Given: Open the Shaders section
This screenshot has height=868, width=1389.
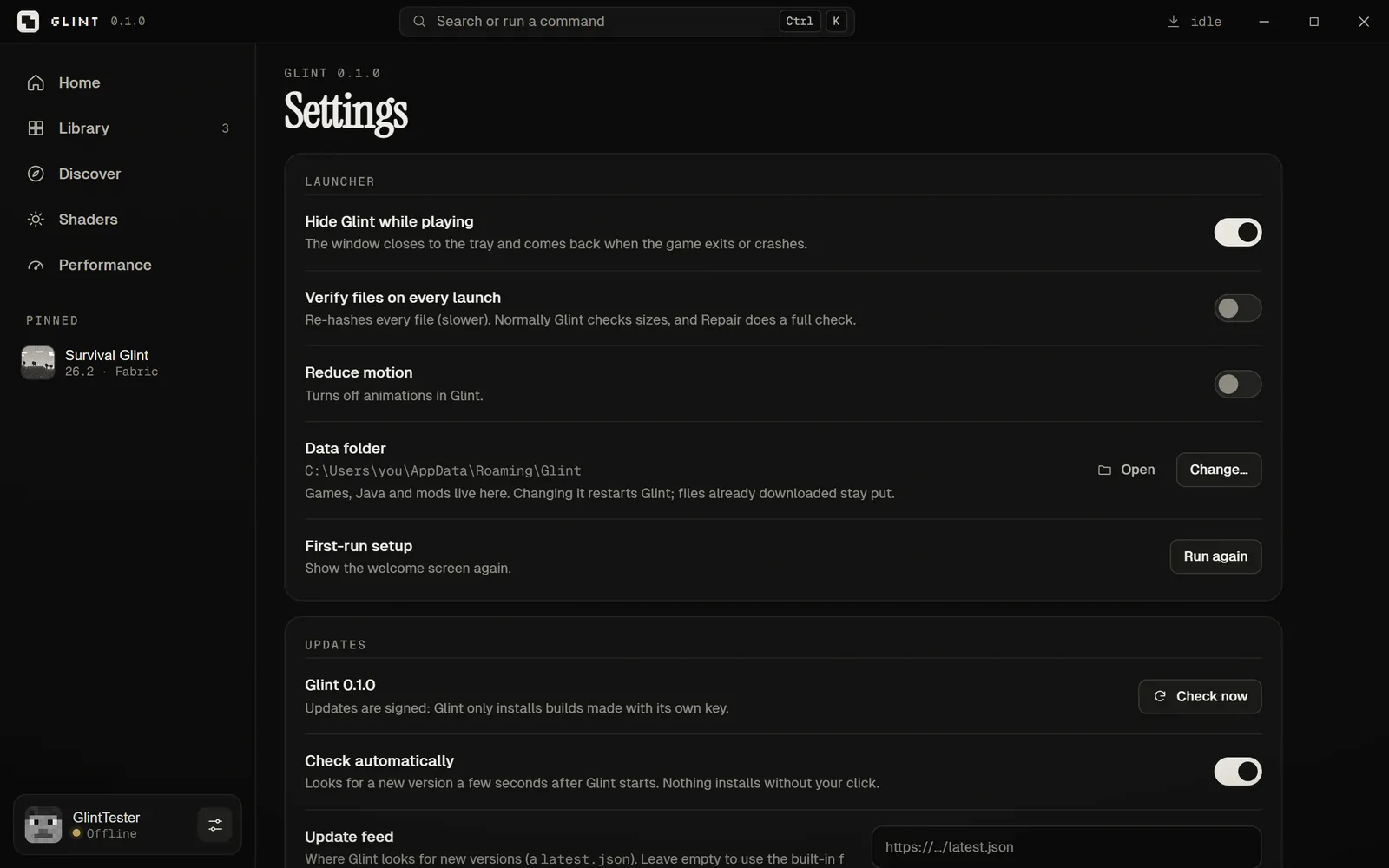Looking at the screenshot, I should (128, 220).
